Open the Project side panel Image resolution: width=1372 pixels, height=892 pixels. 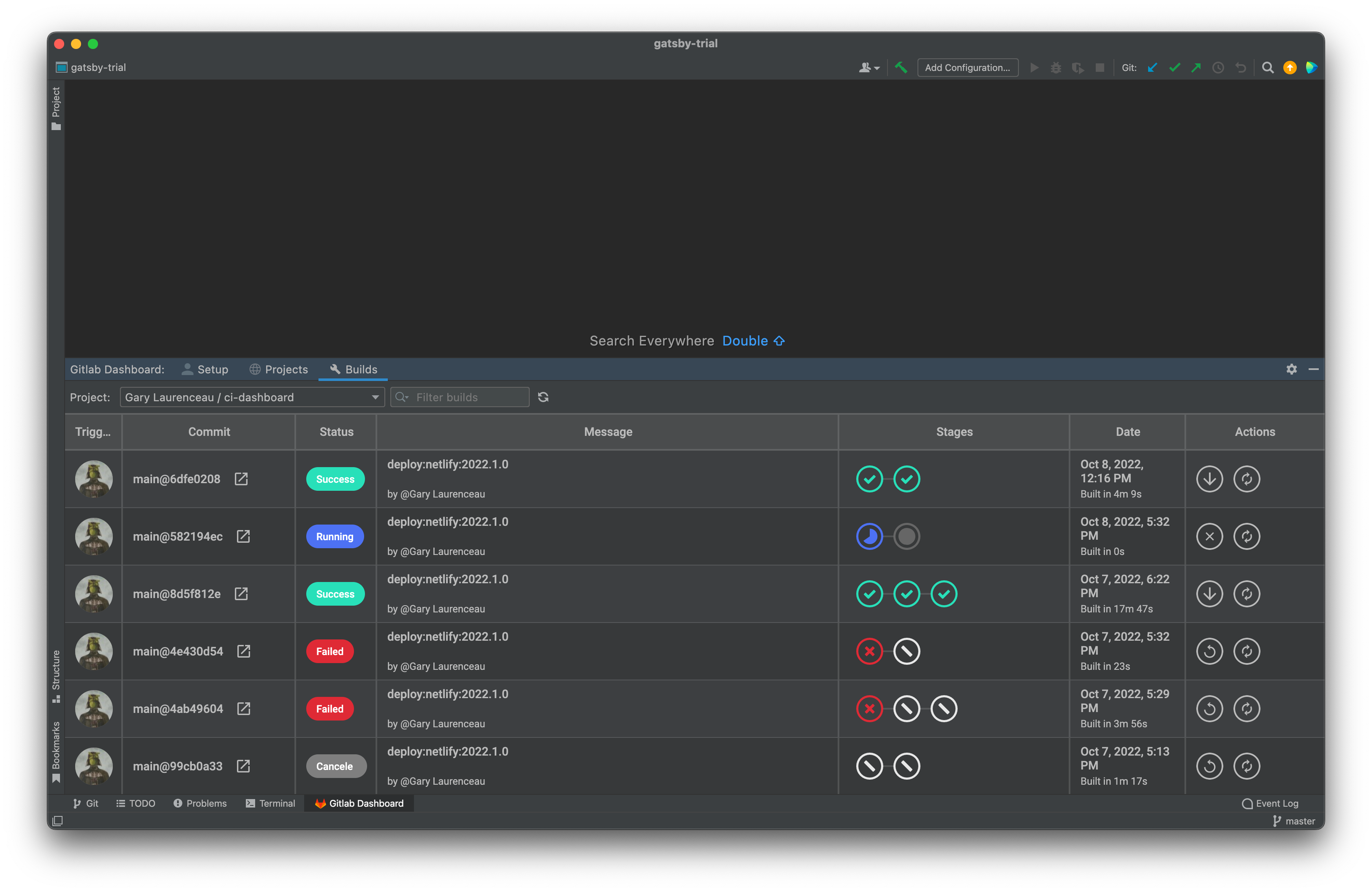coord(56,108)
